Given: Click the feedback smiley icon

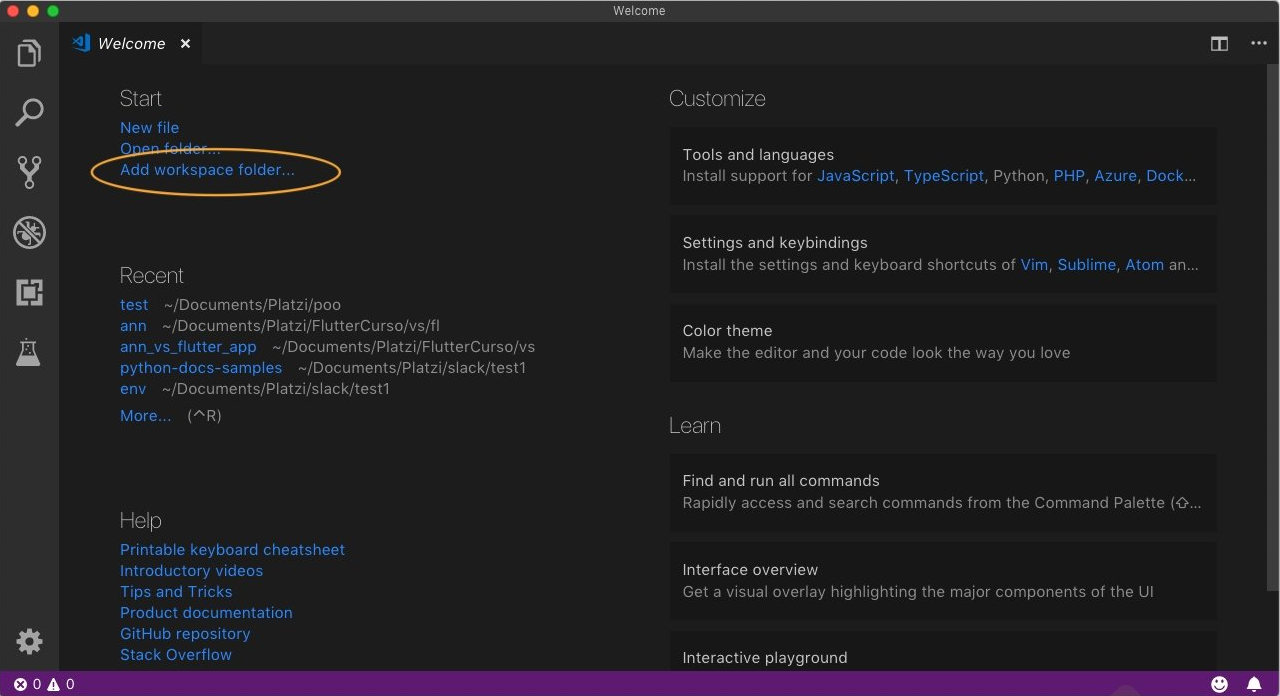Looking at the screenshot, I should click(1219, 684).
